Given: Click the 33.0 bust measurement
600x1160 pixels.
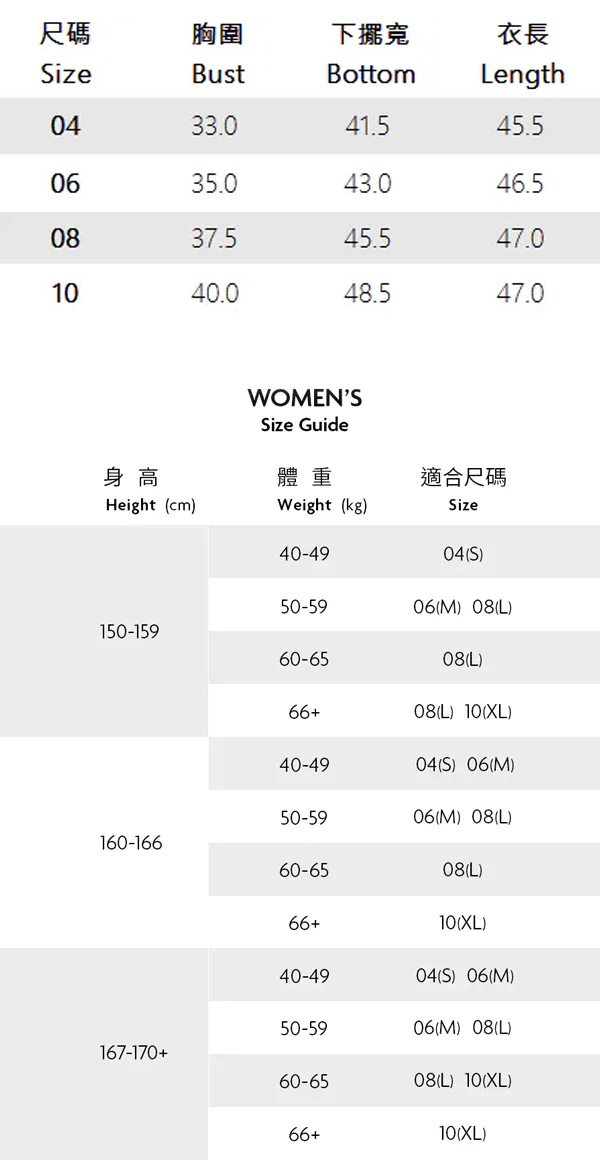Looking at the screenshot, I should point(214,126).
